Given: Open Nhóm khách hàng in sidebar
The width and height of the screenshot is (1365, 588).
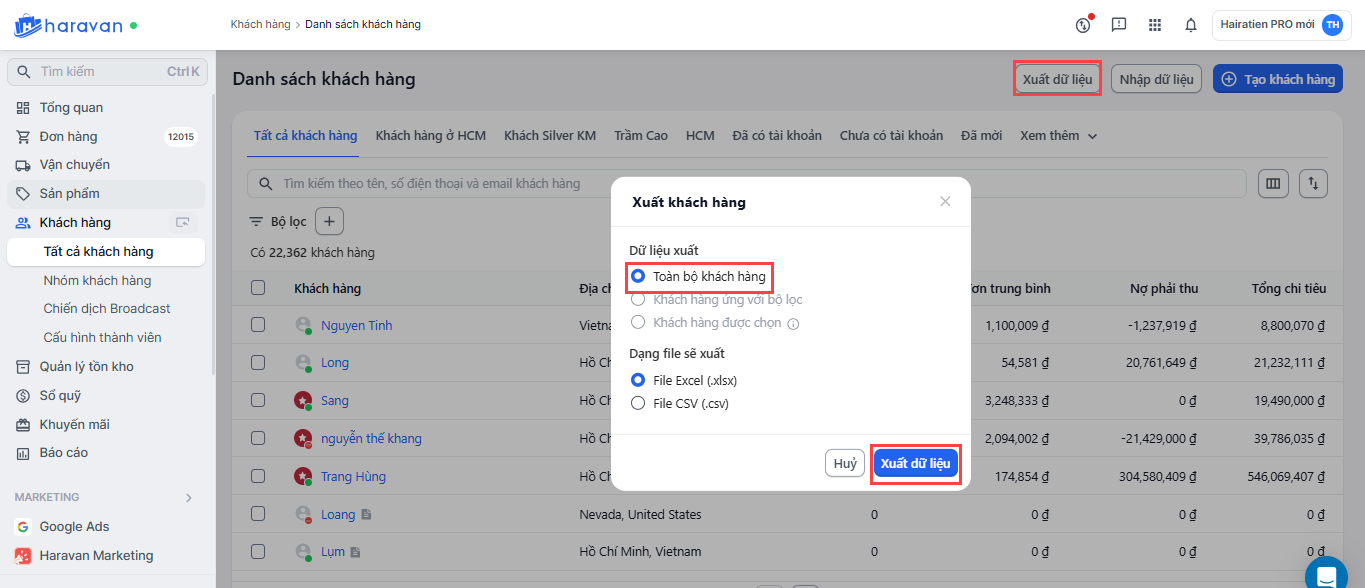Looking at the screenshot, I should point(98,281).
